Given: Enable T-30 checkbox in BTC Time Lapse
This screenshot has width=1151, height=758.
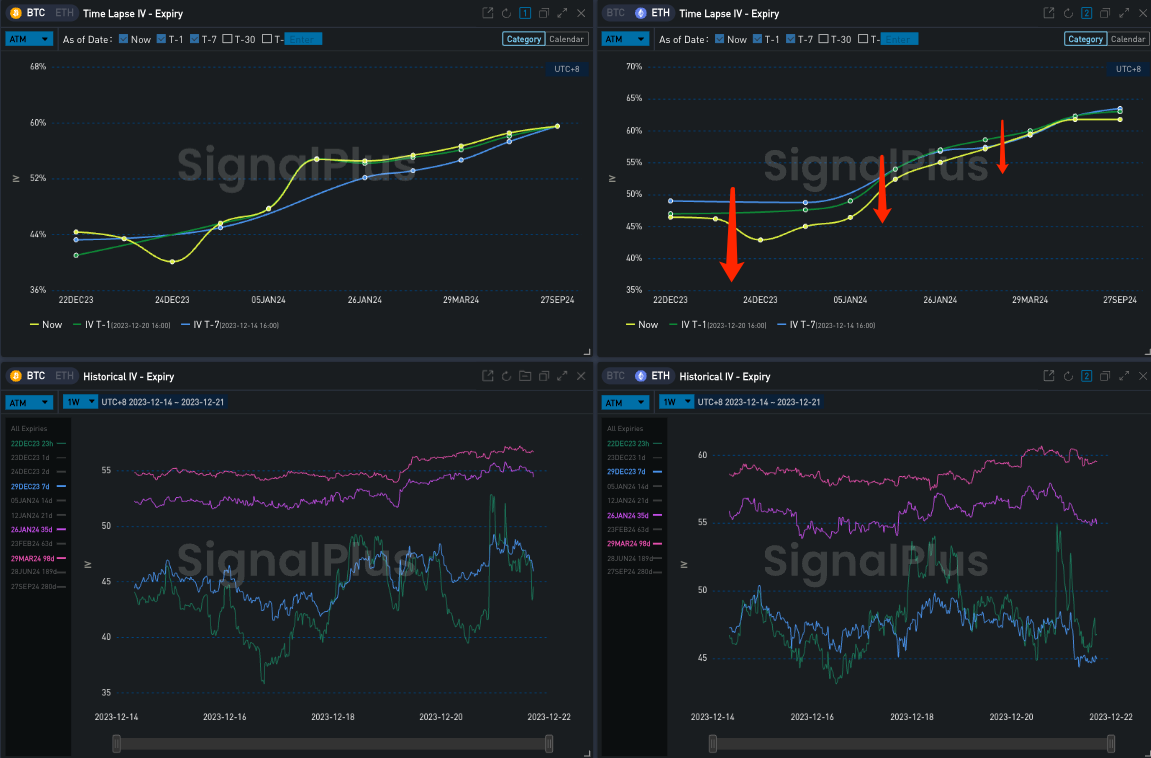Looking at the screenshot, I should click(x=227, y=39).
